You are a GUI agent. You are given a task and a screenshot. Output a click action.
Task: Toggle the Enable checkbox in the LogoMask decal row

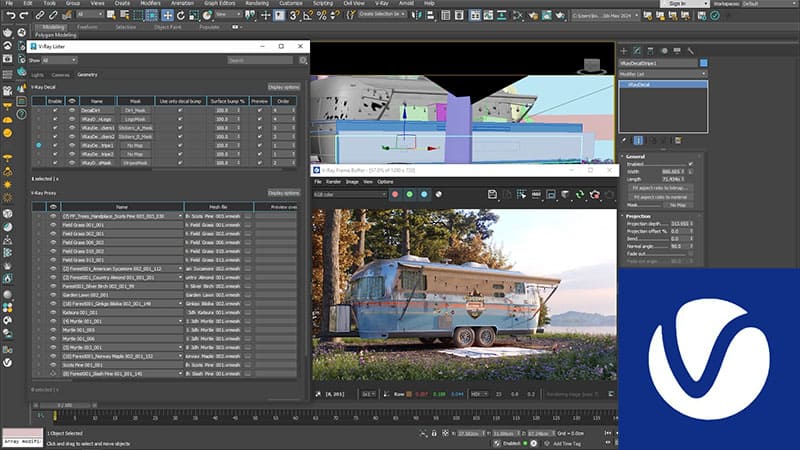[55, 119]
